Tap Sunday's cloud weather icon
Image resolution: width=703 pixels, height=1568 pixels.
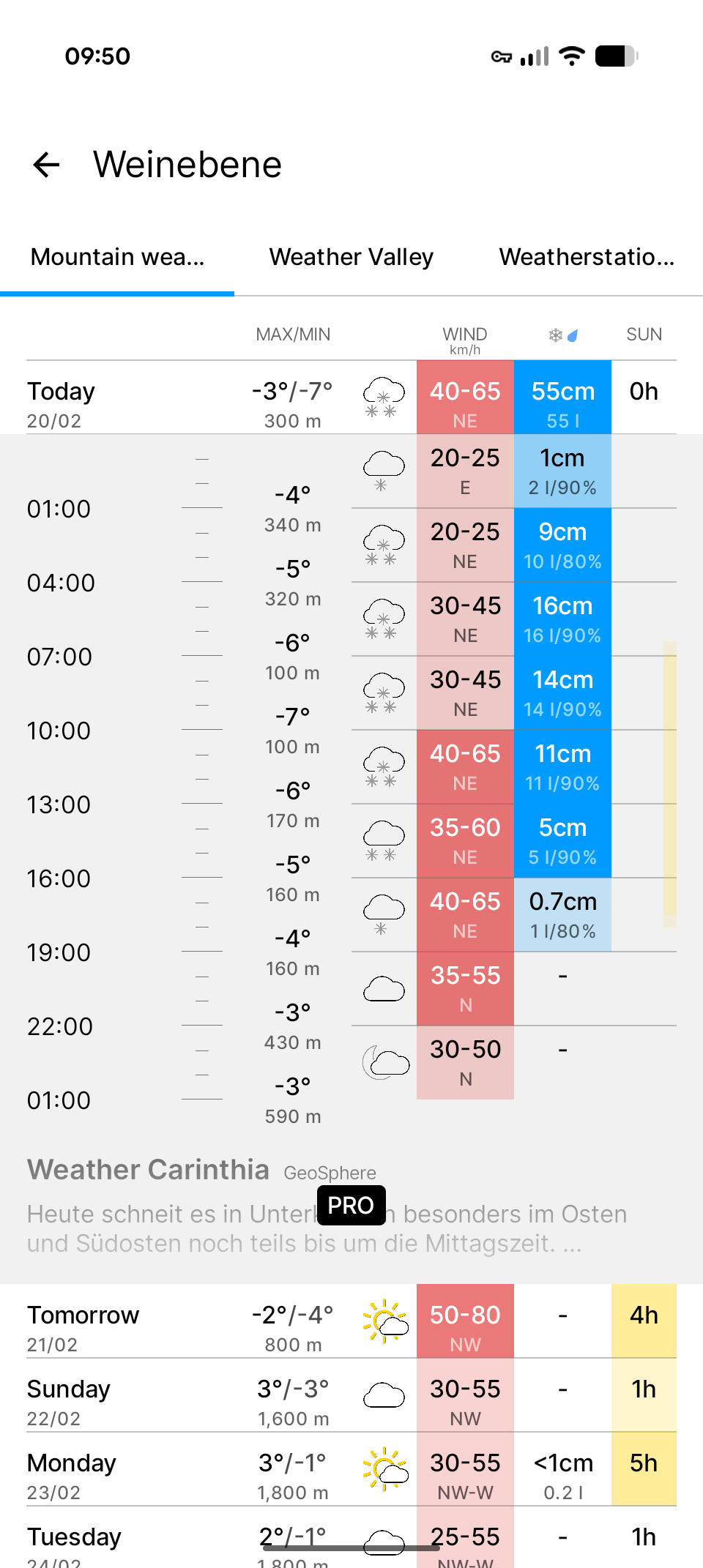(x=384, y=1395)
